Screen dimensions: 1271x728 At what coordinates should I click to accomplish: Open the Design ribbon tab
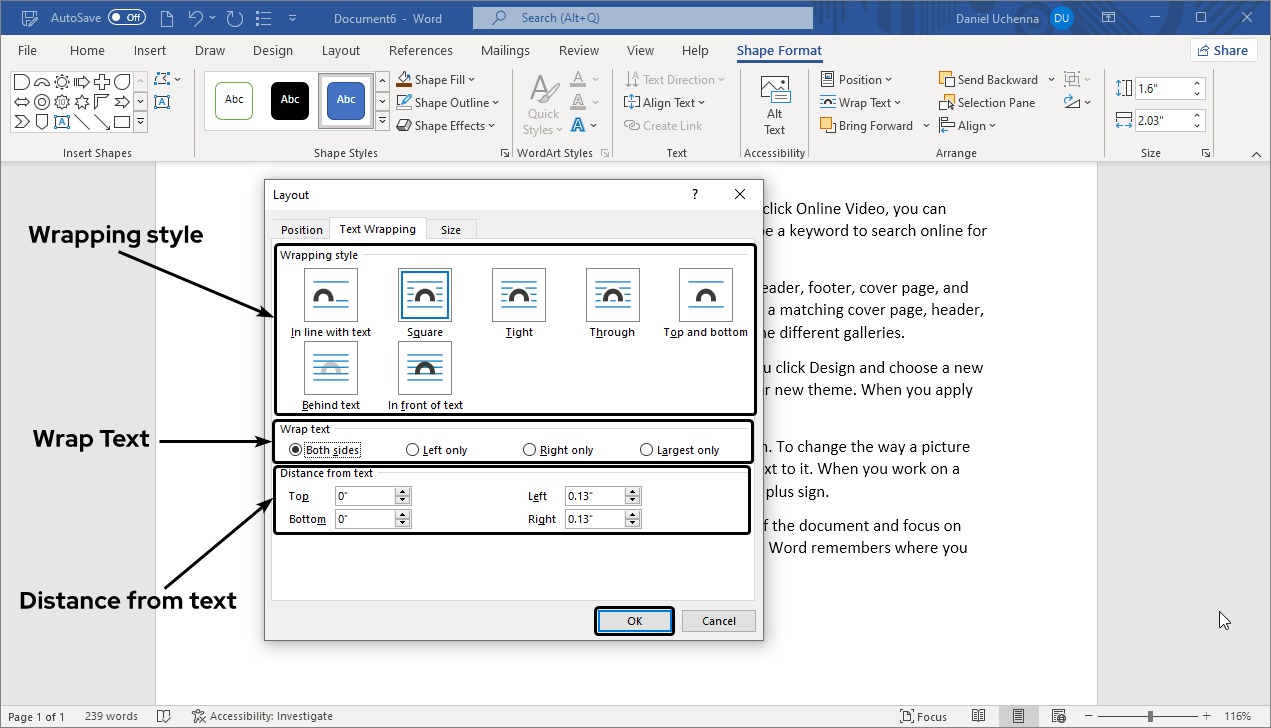(x=273, y=51)
